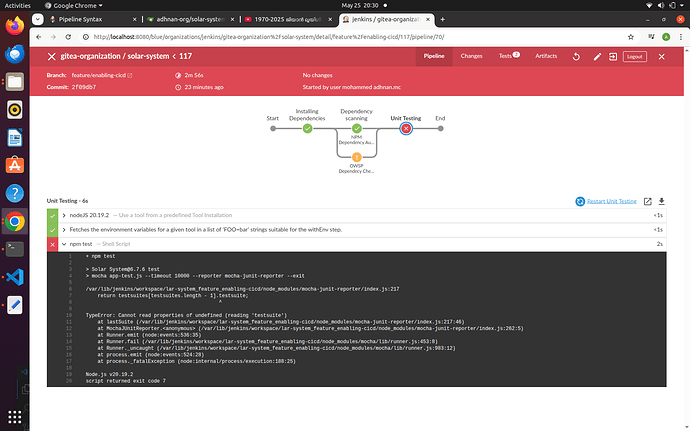Go forward in browser history
690x431 pixels.
(53, 37)
